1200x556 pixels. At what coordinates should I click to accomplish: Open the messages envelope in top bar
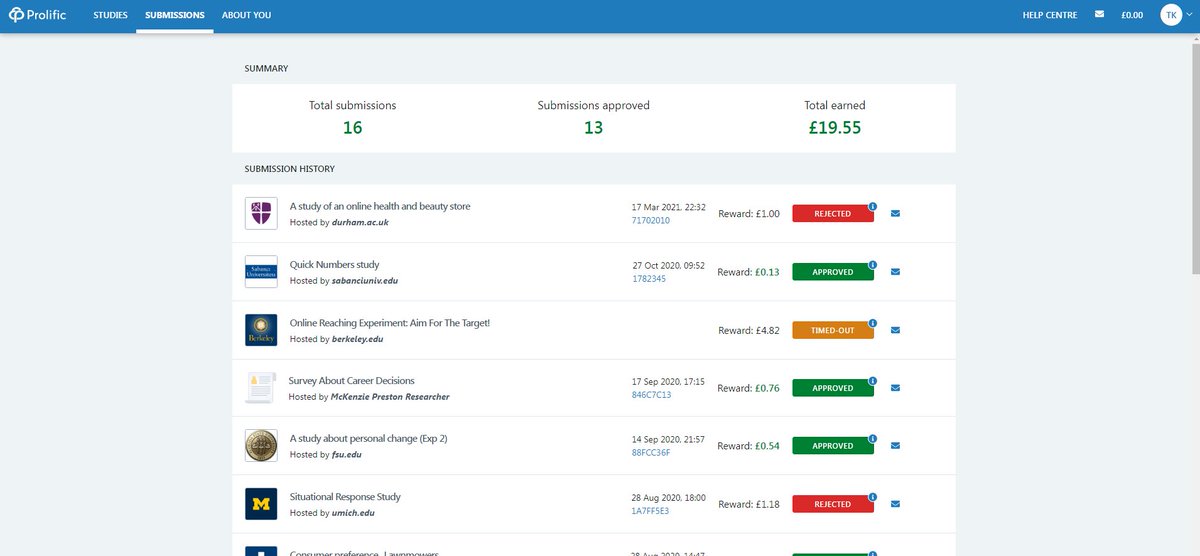(1099, 15)
